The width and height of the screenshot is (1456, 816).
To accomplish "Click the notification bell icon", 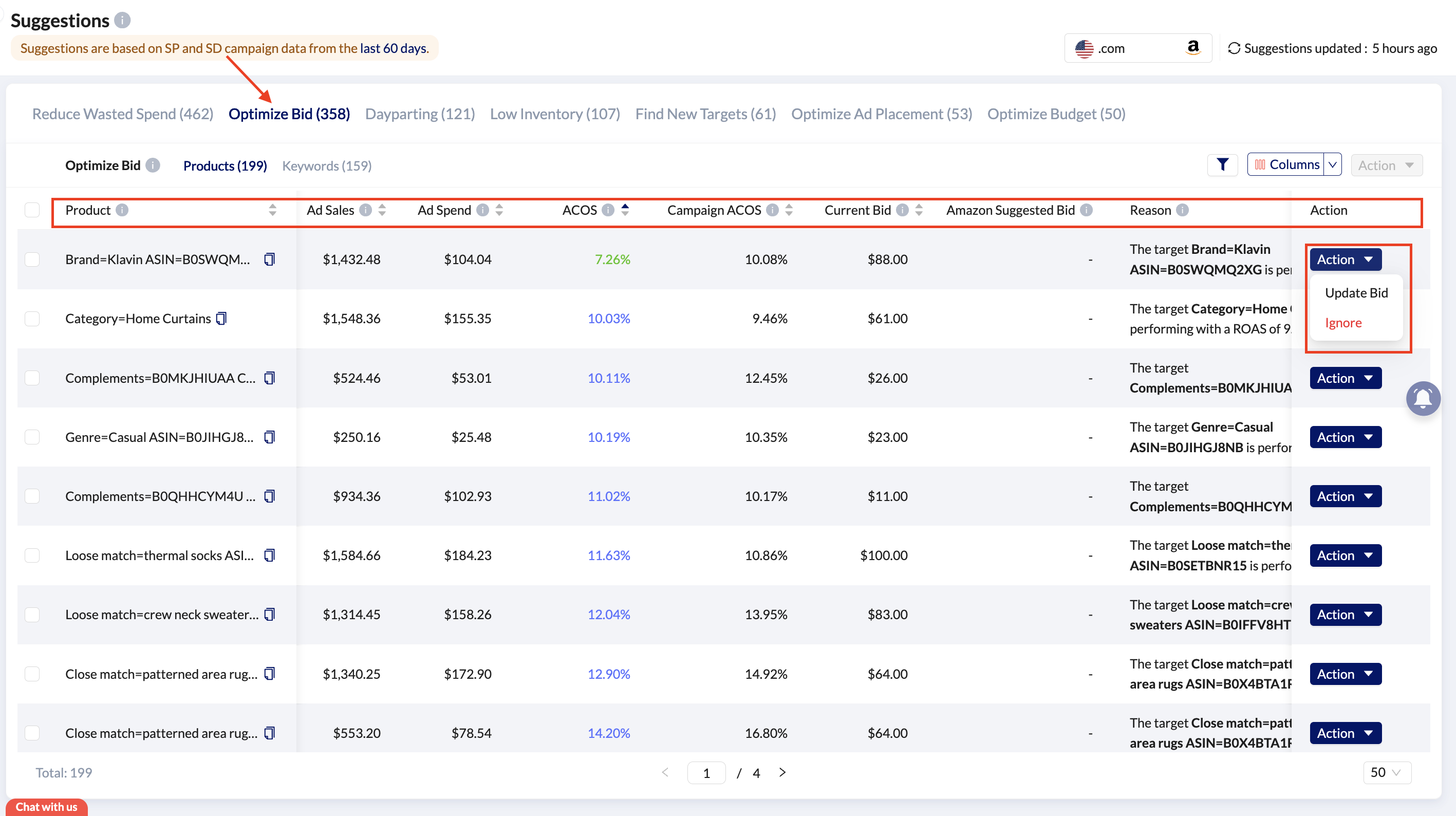I will click(1423, 399).
